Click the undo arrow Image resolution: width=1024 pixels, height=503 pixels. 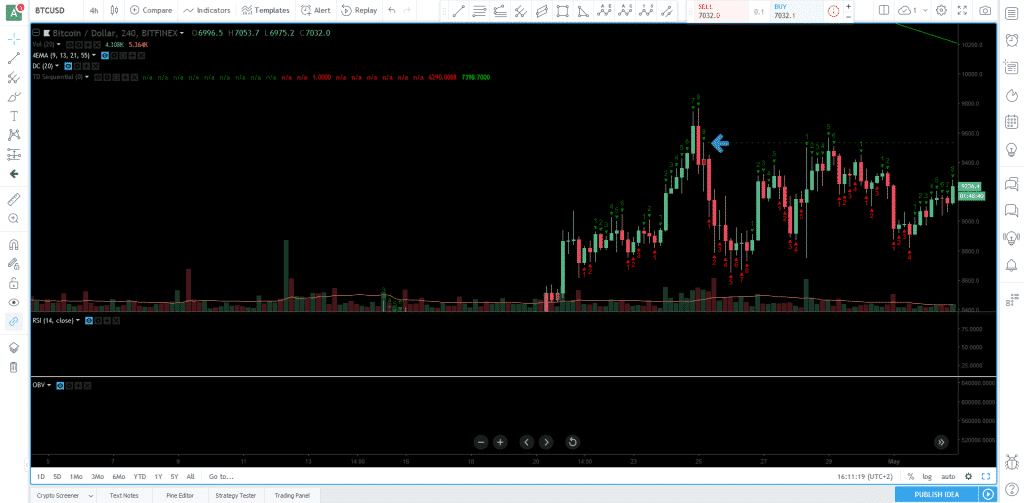pyautogui.click(x=392, y=10)
